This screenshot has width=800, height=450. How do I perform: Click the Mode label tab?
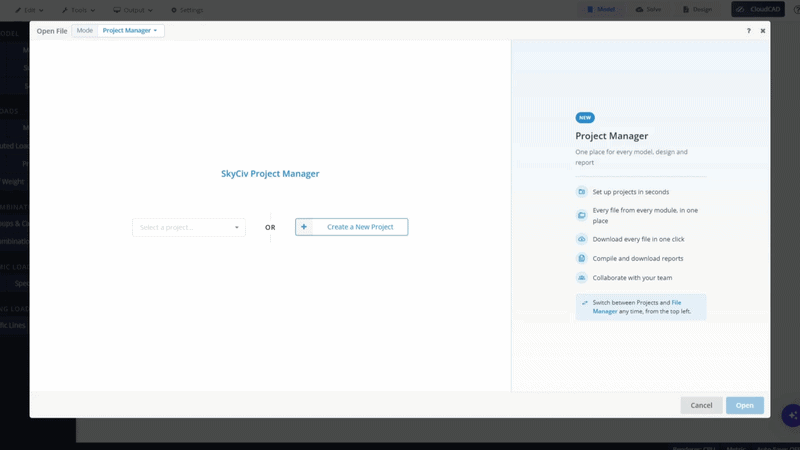tap(85, 31)
